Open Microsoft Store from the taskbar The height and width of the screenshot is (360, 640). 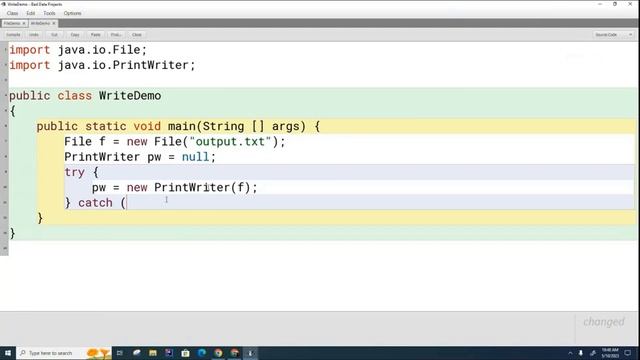pos(185,353)
